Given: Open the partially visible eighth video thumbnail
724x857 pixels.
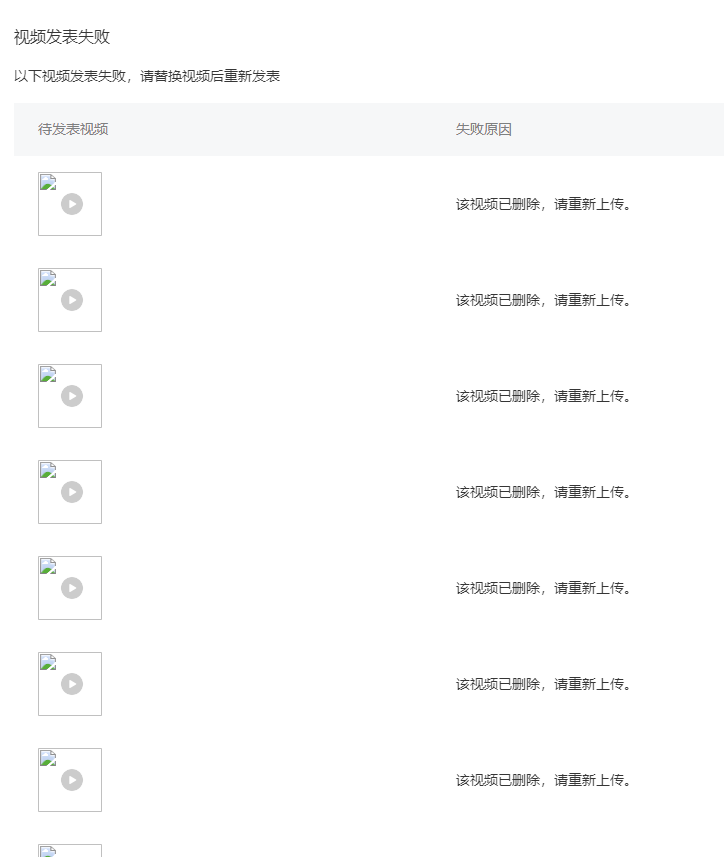Looking at the screenshot, I should click(x=70, y=850).
